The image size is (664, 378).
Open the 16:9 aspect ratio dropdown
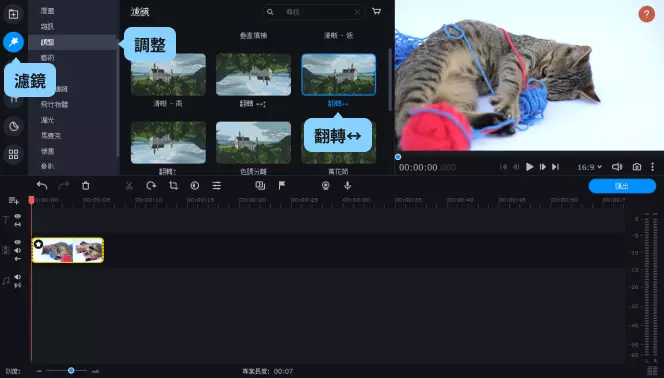click(589, 167)
